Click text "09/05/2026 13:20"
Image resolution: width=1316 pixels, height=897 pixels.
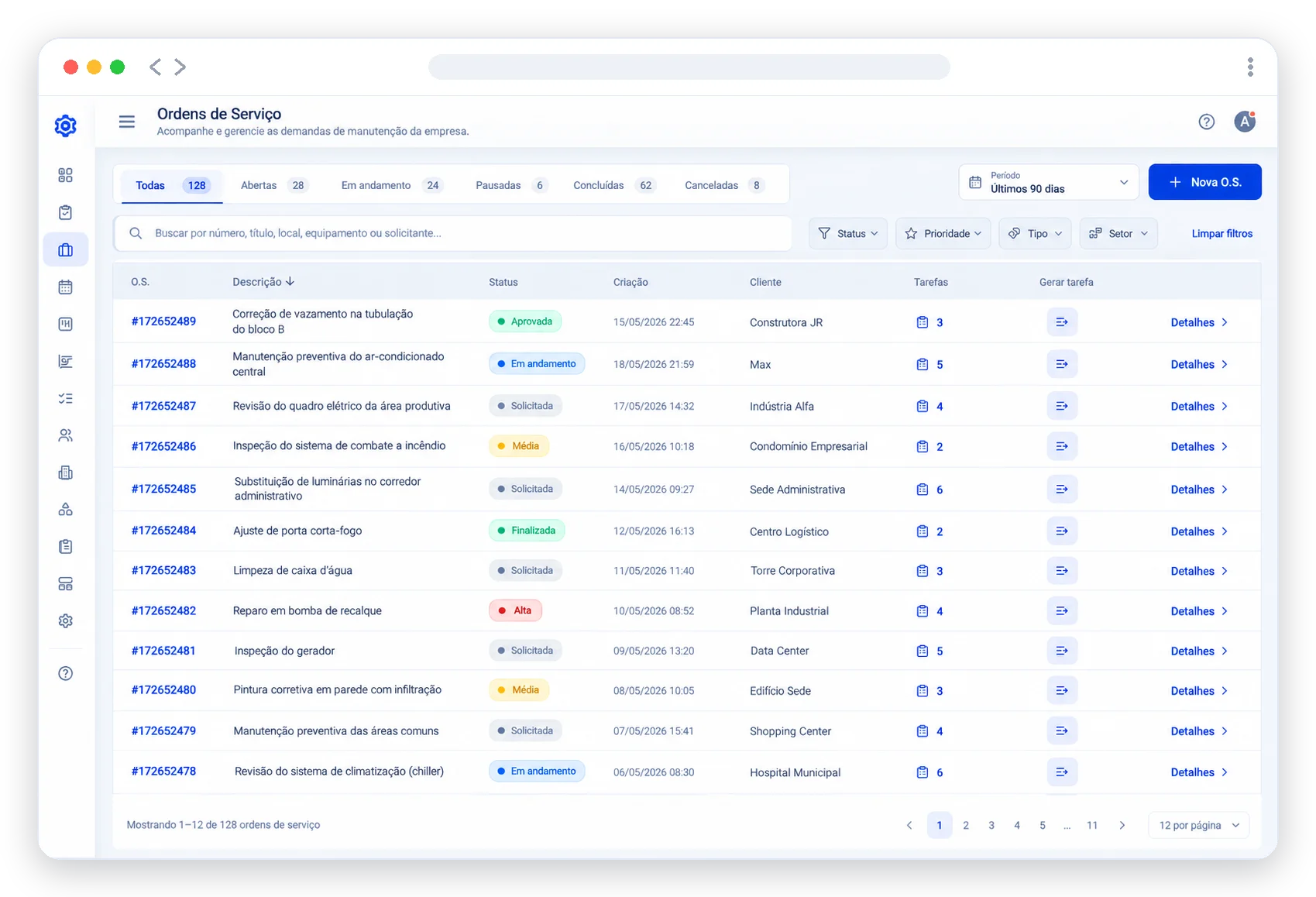click(x=654, y=651)
